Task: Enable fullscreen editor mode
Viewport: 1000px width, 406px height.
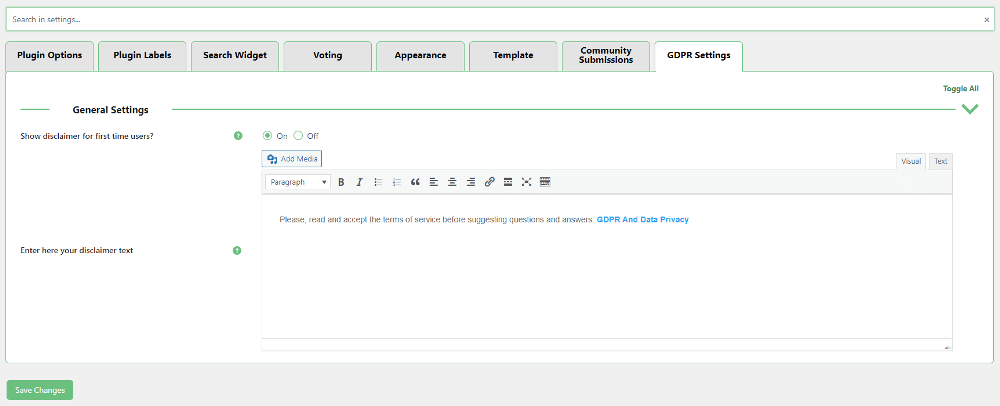Action: click(x=526, y=182)
